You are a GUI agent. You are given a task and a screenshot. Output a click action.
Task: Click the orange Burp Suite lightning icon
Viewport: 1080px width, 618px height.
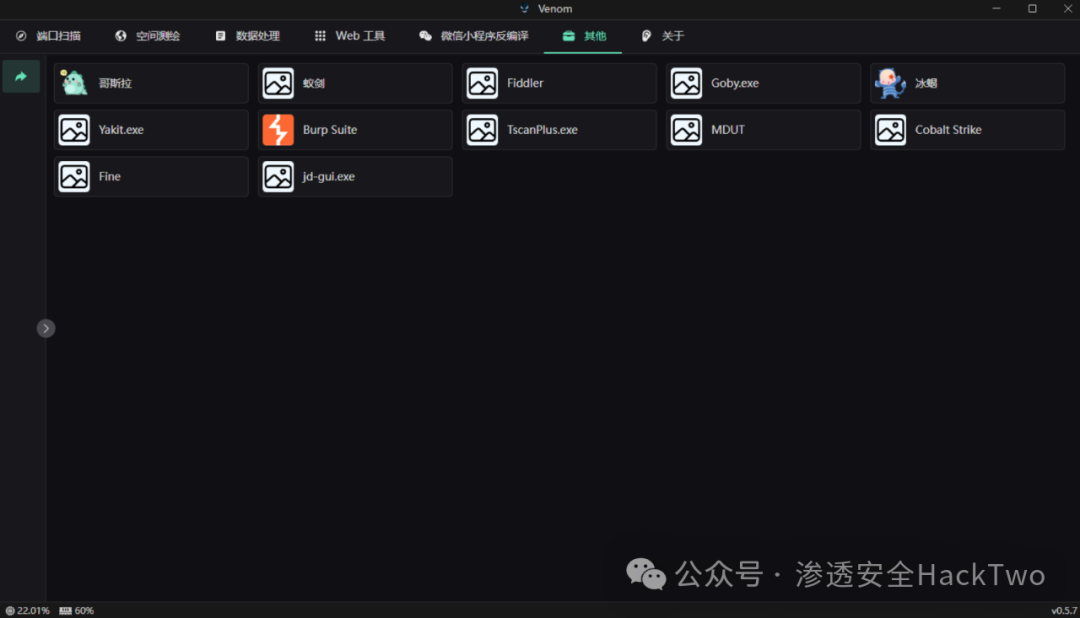(278, 130)
